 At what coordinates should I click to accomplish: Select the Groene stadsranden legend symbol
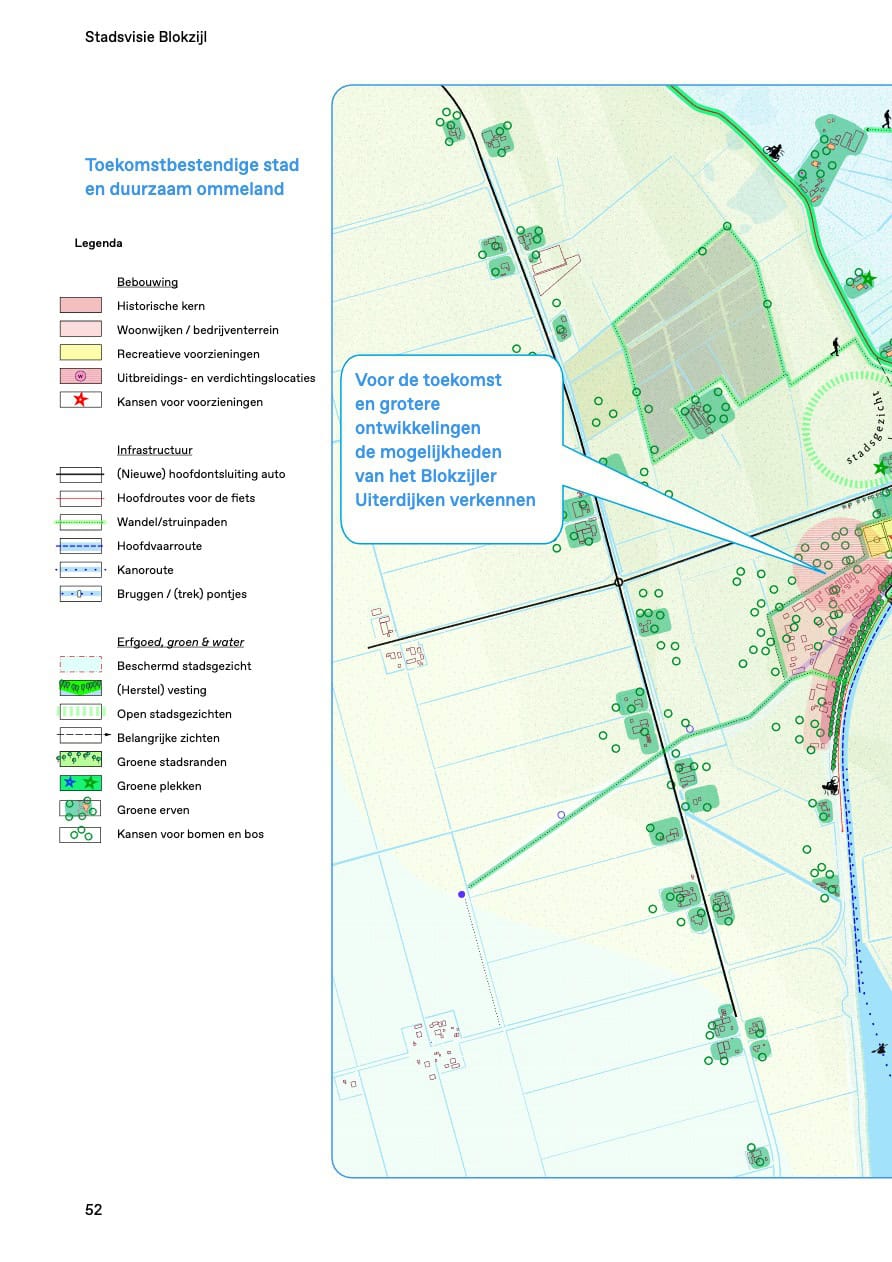coord(81,761)
